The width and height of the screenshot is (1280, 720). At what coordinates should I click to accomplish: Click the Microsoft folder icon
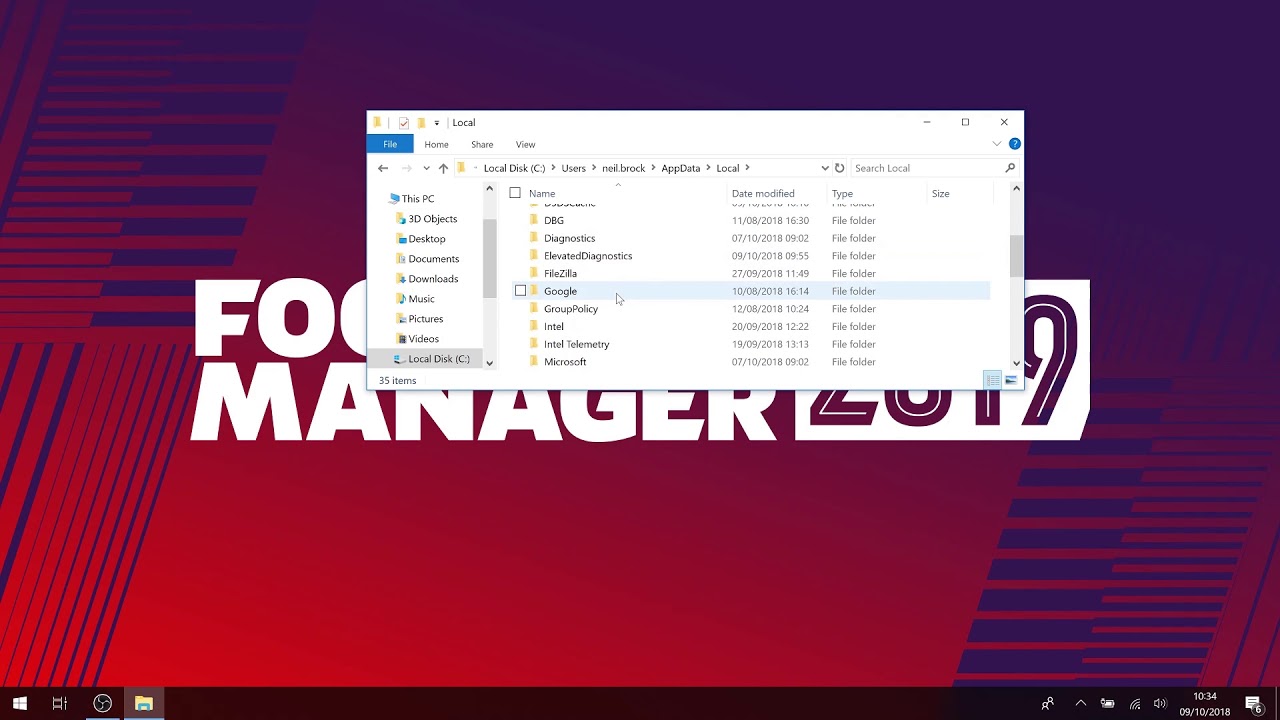(533, 362)
